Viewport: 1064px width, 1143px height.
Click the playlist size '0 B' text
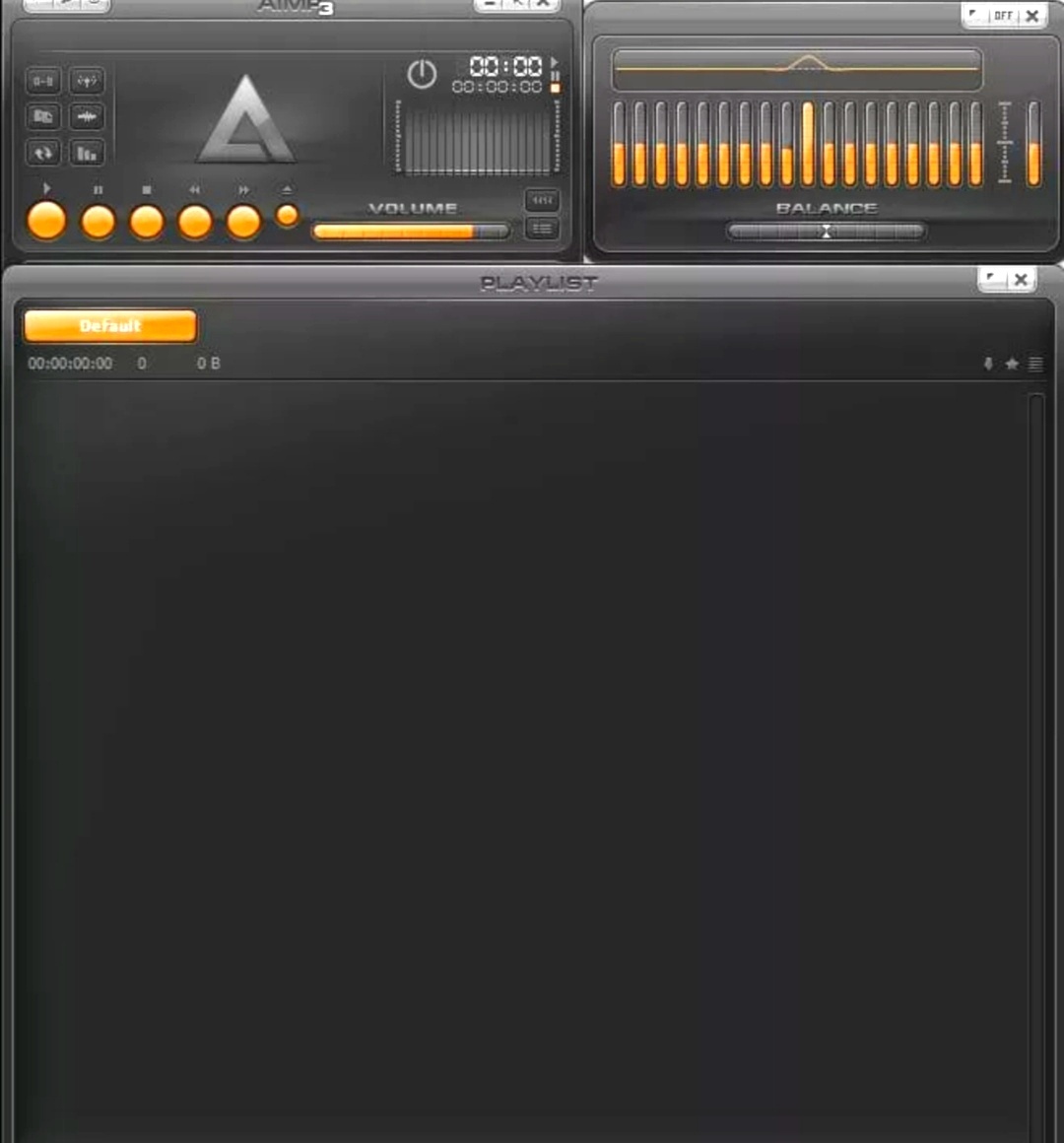click(x=209, y=363)
